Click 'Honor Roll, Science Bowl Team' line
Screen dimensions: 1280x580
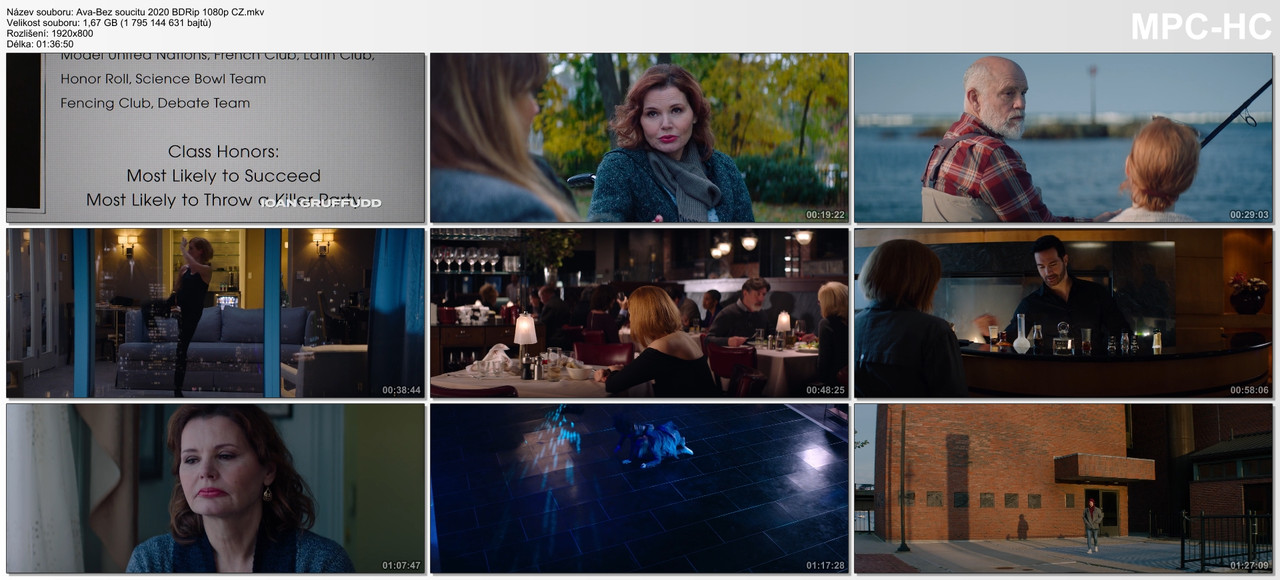pos(163,79)
